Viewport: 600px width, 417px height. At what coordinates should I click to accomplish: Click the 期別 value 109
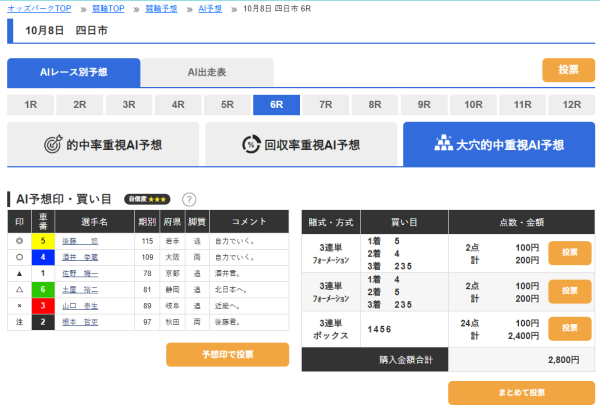(x=147, y=257)
